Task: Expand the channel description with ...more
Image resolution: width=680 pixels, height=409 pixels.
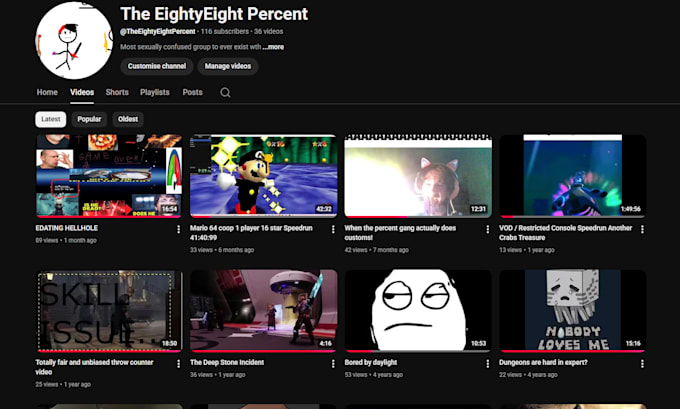Action: point(273,47)
